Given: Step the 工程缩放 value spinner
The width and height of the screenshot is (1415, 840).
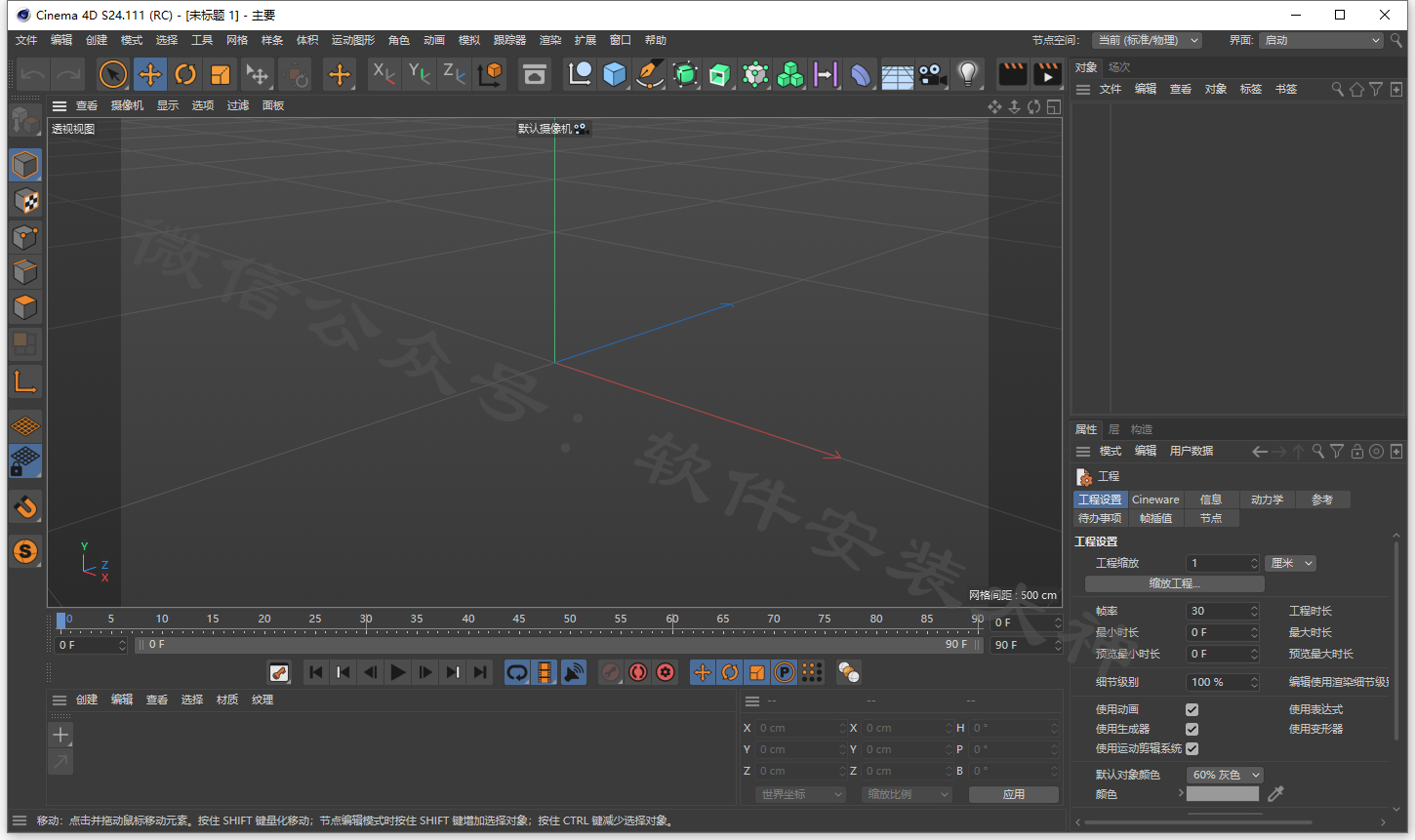Looking at the screenshot, I should [x=1254, y=563].
